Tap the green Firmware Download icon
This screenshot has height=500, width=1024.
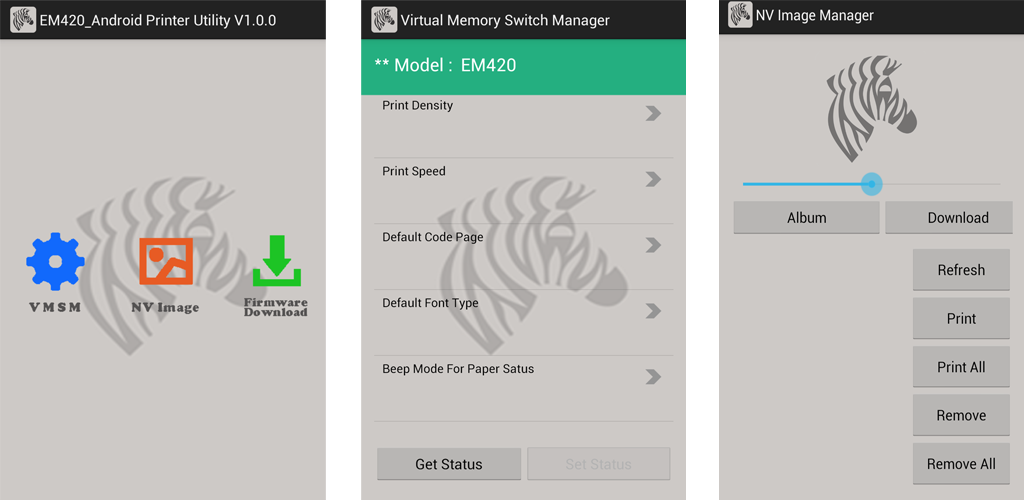[x=277, y=261]
